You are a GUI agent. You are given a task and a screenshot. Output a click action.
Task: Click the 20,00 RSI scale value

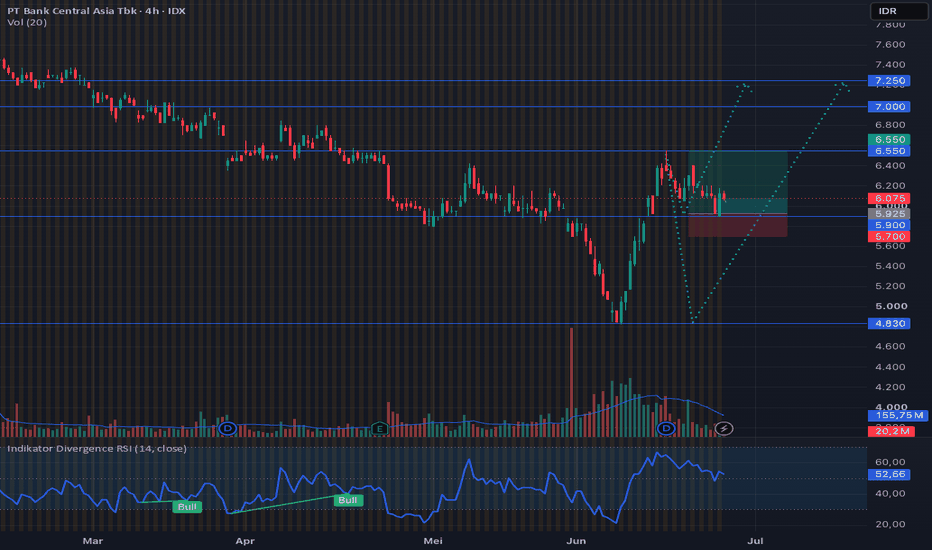[x=890, y=524]
